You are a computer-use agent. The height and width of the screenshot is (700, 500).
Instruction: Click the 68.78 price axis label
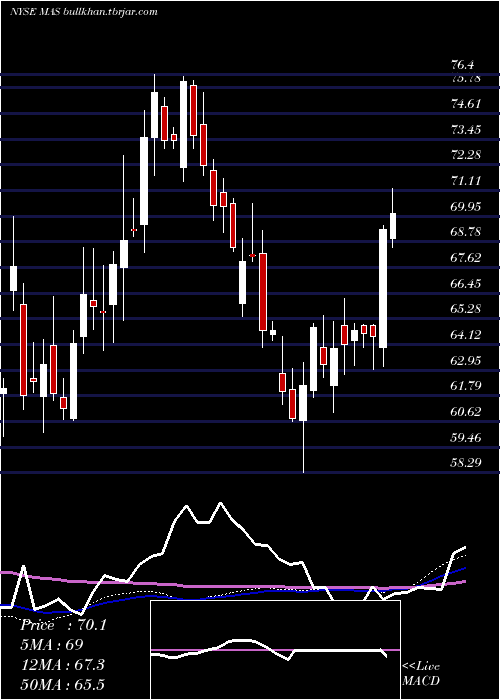tap(467, 232)
